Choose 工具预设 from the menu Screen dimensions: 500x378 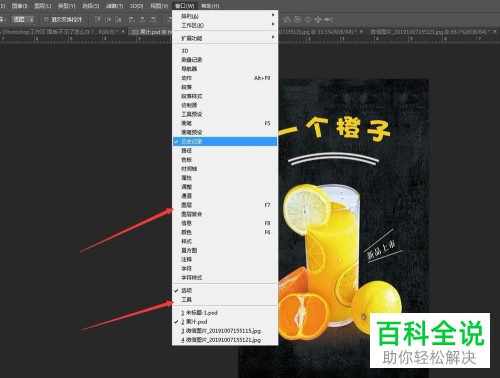click(225, 114)
